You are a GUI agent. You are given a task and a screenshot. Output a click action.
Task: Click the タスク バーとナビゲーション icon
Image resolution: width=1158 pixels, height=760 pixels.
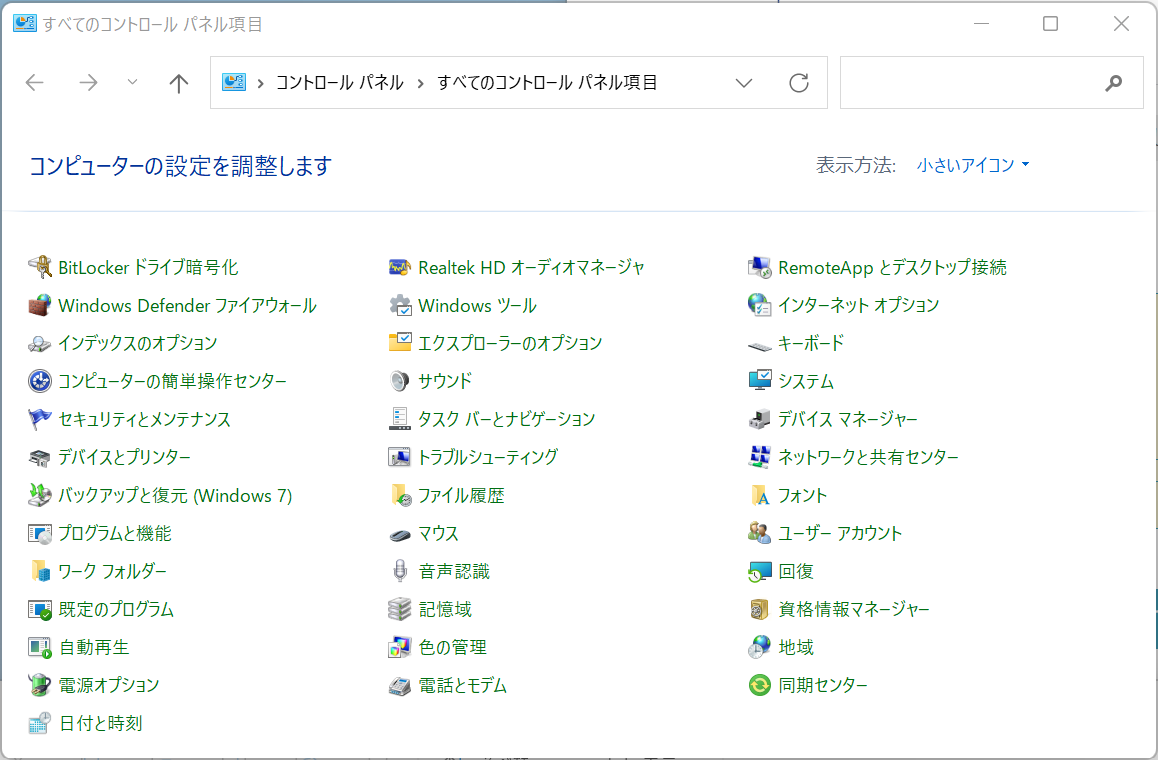[400, 419]
